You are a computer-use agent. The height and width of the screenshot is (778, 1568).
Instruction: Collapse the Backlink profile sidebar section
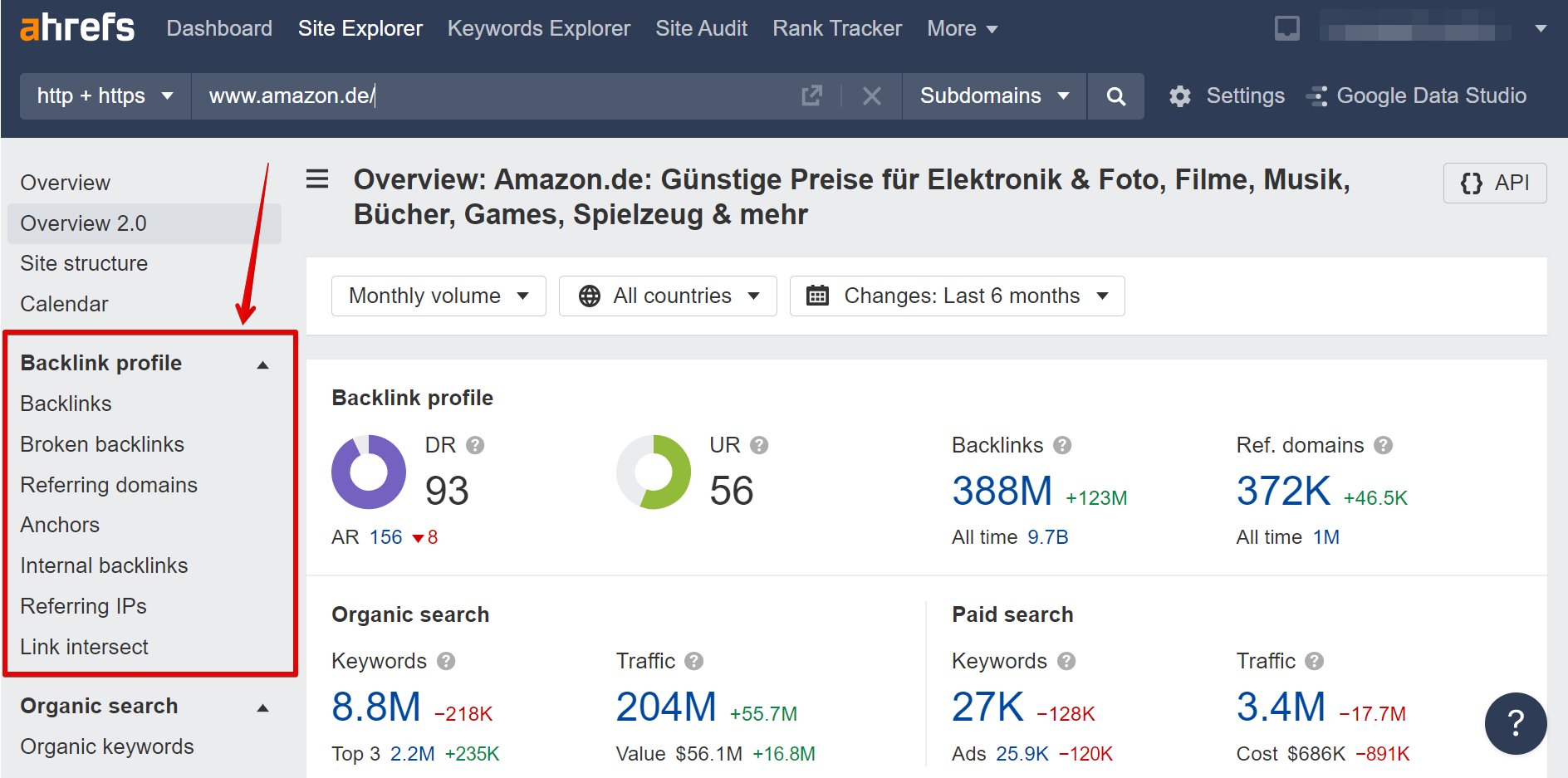click(262, 364)
